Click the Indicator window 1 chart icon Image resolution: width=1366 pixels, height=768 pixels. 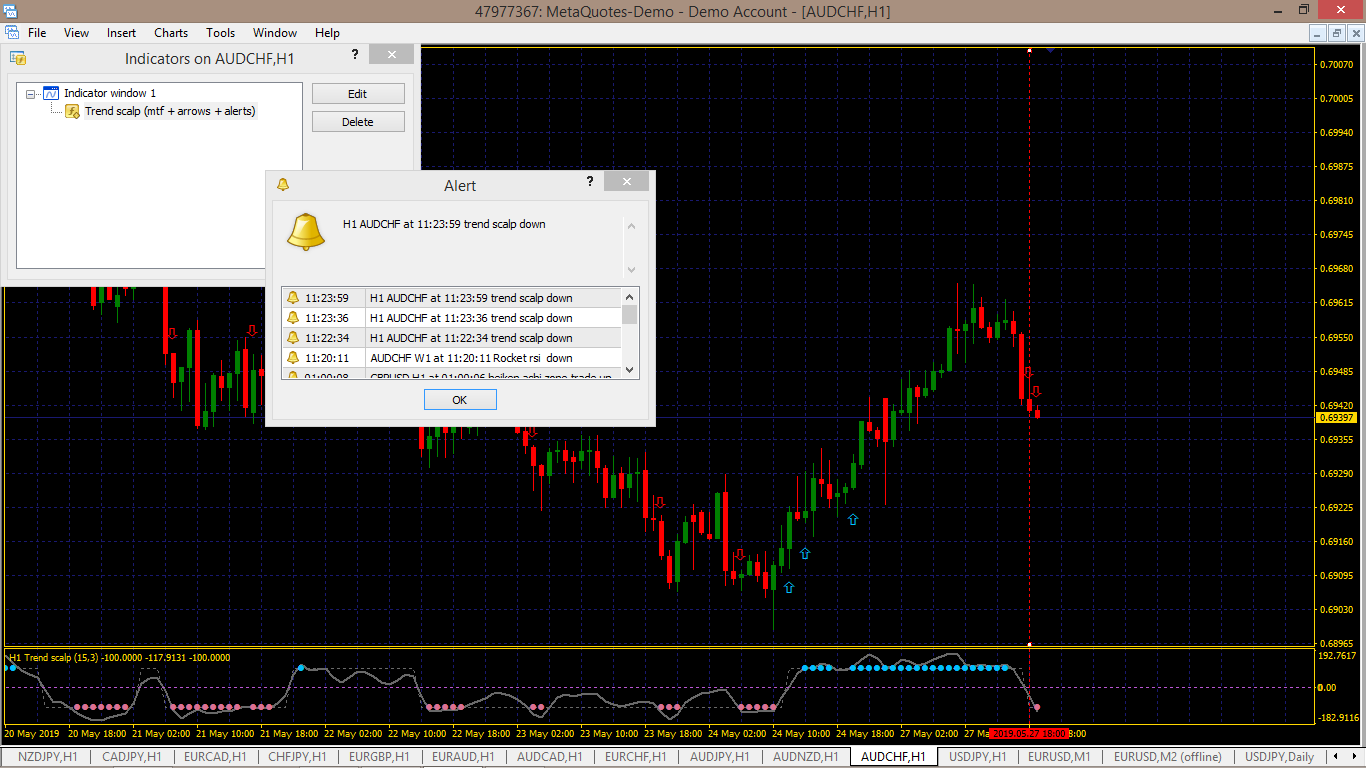click(x=51, y=93)
